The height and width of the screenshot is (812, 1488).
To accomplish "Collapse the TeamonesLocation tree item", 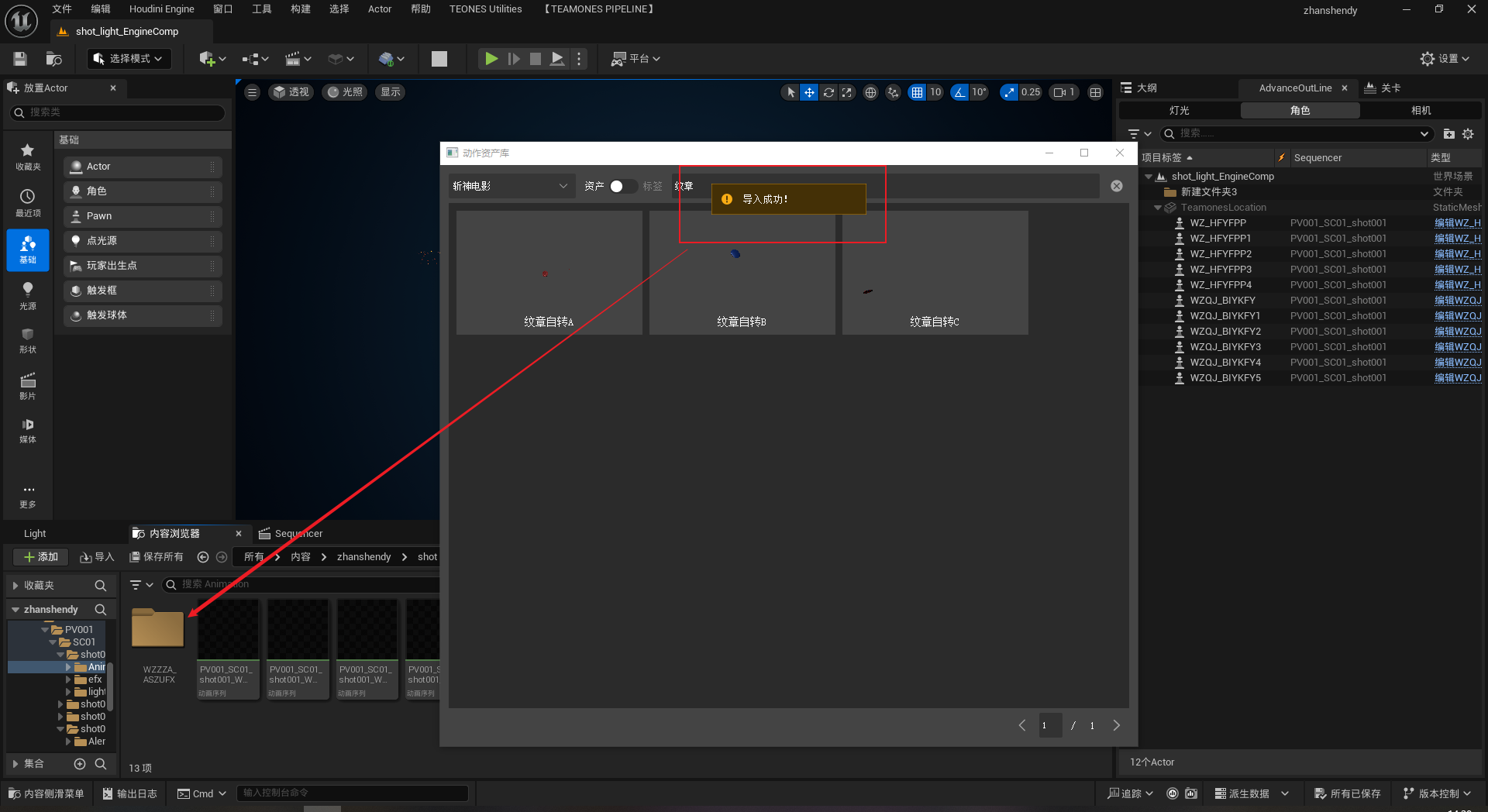I will coord(1158,208).
